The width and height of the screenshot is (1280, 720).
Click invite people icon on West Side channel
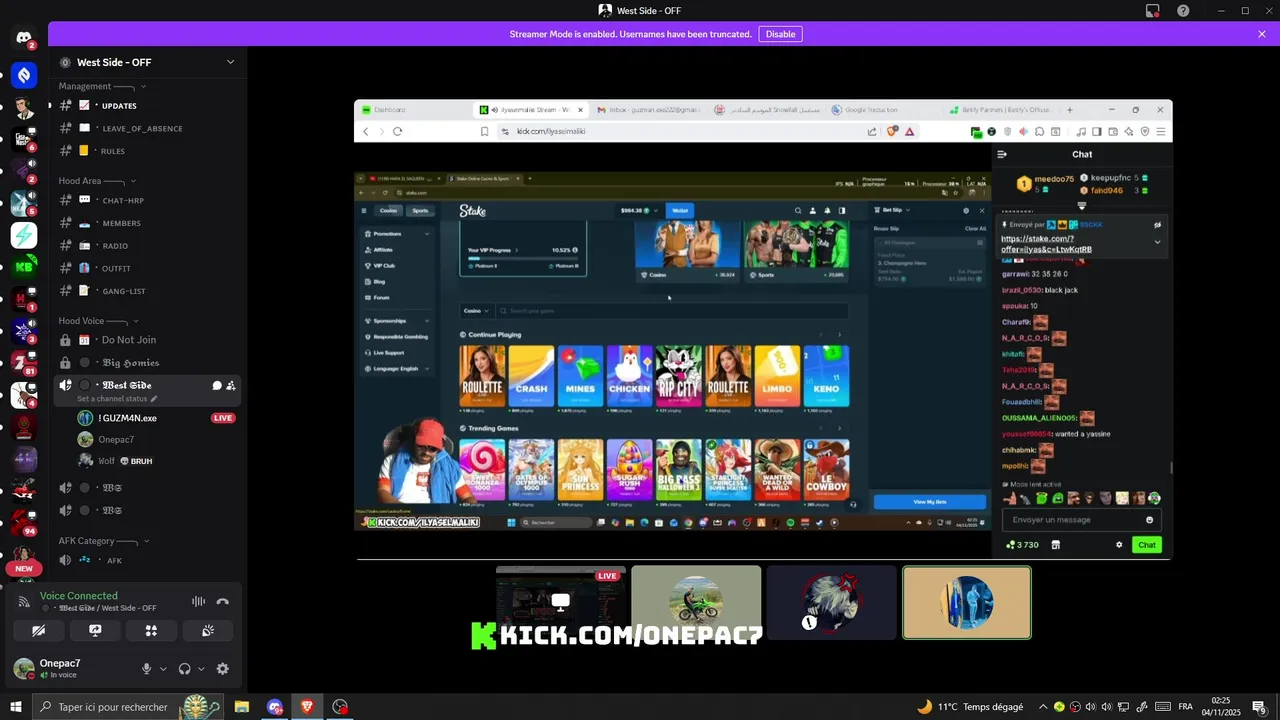(231, 385)
